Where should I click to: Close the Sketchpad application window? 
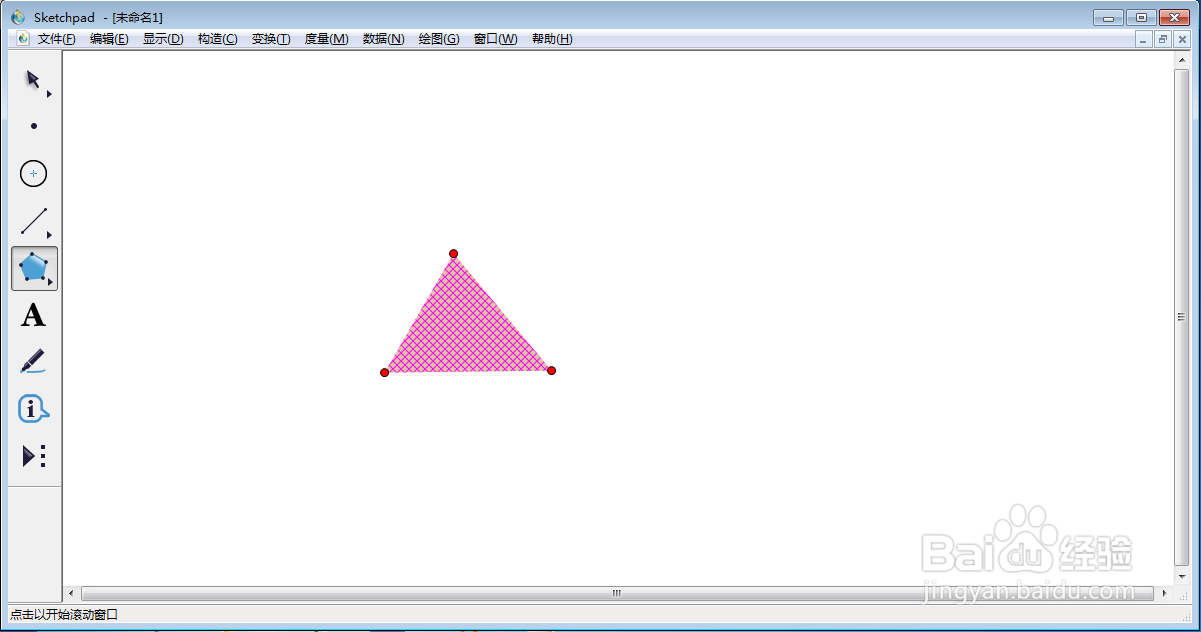point(1174,17)
